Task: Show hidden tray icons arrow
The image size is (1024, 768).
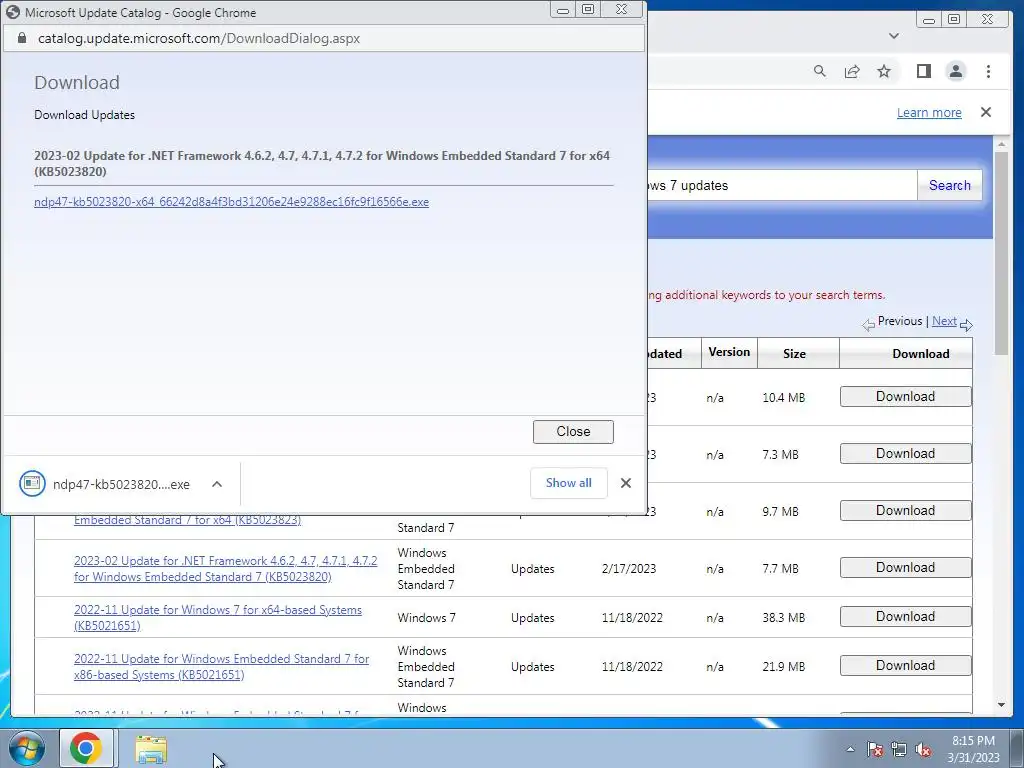Action: pyautogui.click(x=850, y=749)
